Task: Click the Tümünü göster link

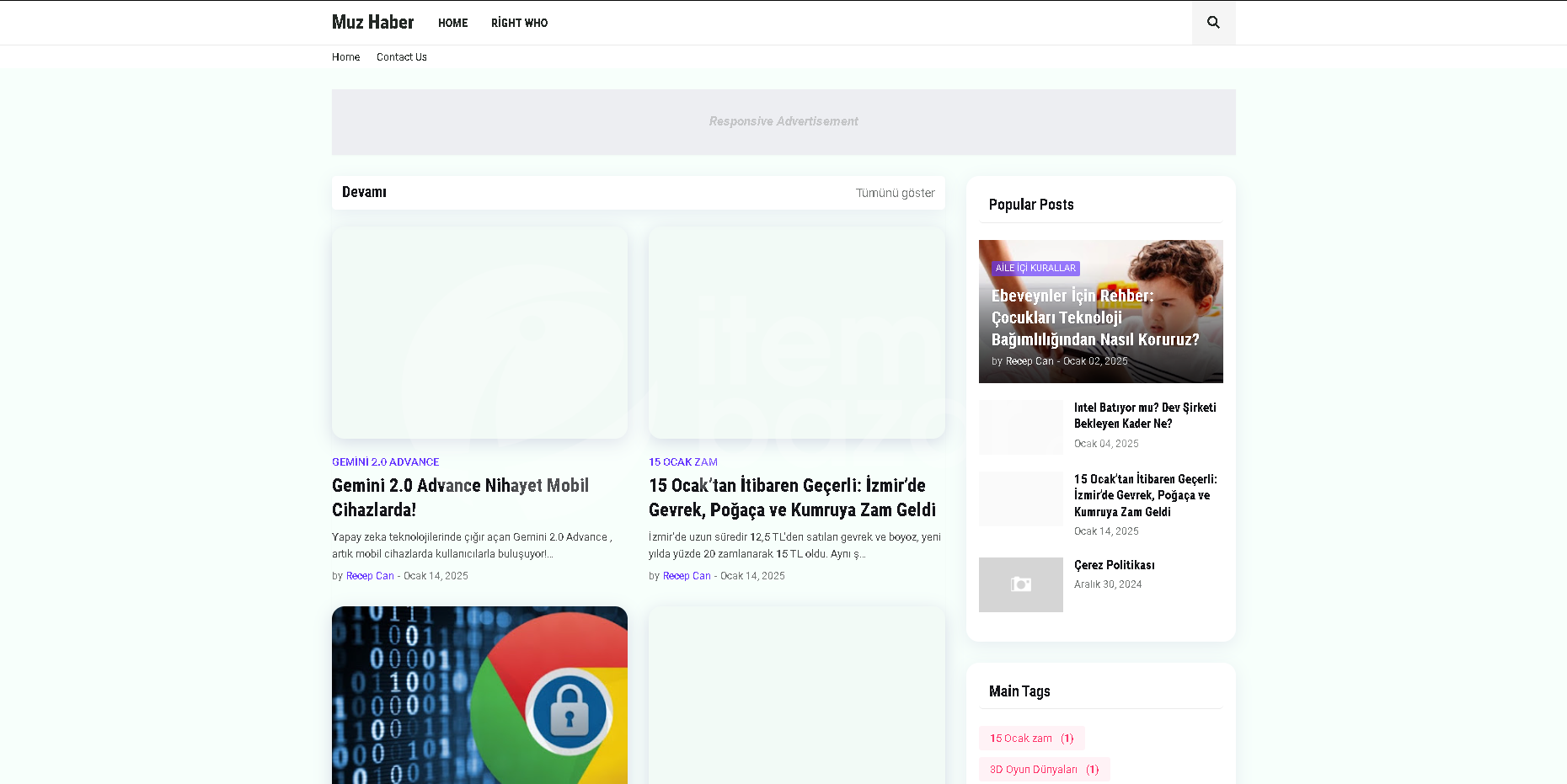Action: click(895, 193)
